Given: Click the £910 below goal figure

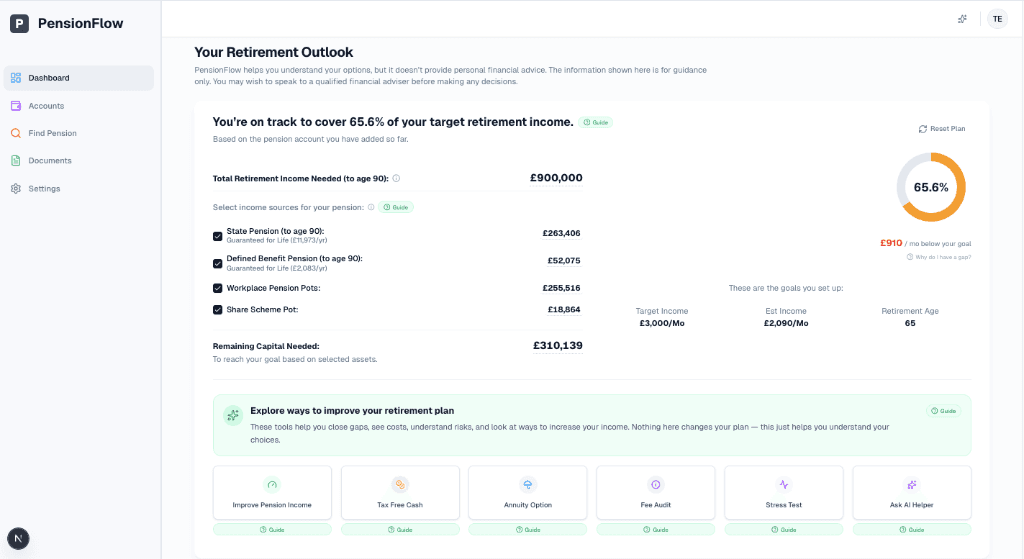Looking at the screenshot, I should [x=891, y=243].
